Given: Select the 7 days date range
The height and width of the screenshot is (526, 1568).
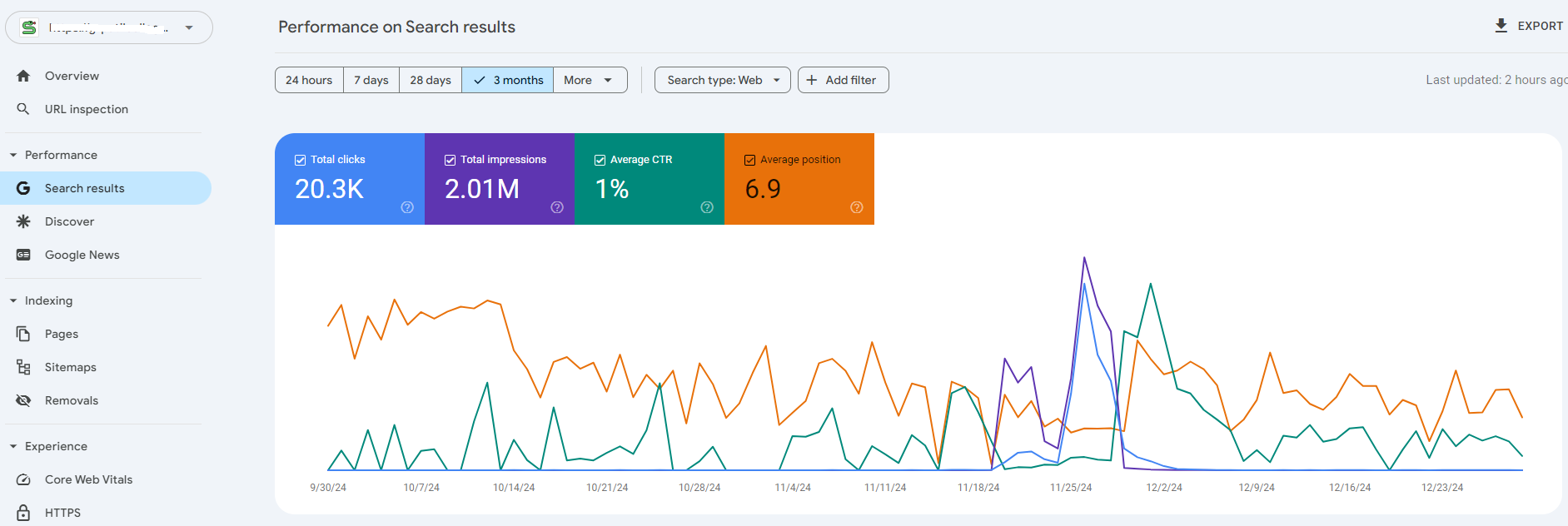Looking at the screenshot, I should tap(371, 80).
